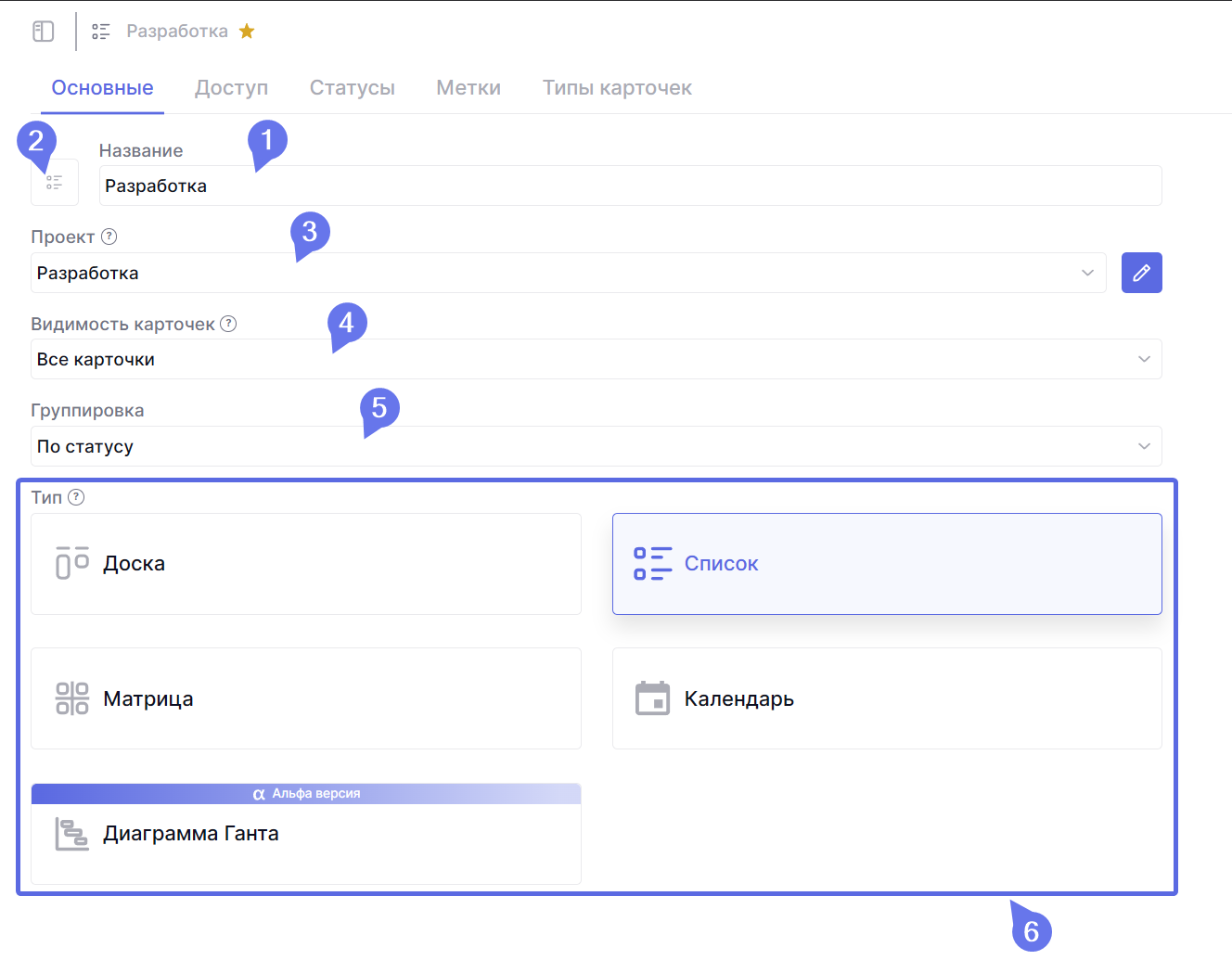Click the gold favorite star icon

click(247, 32)
